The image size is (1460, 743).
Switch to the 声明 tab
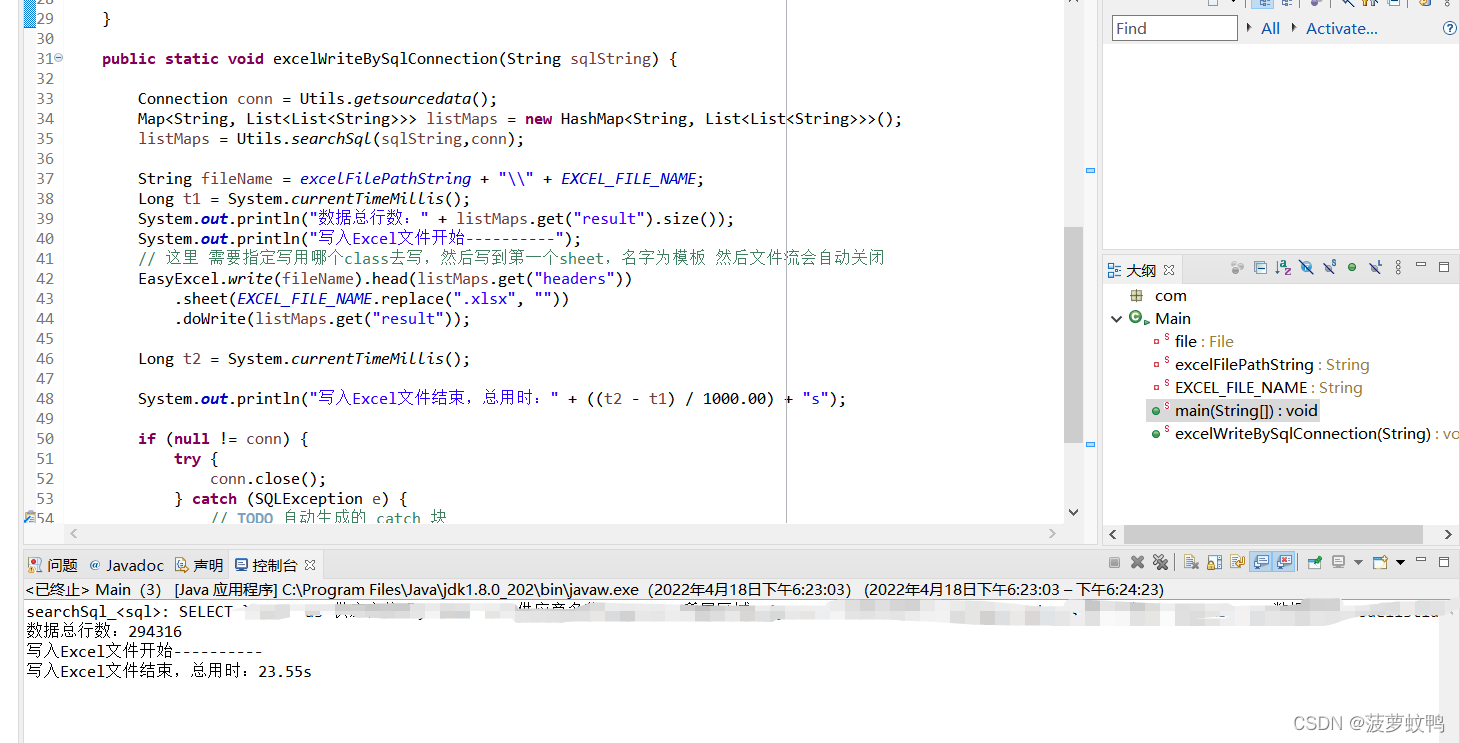(x=199, y=565)
